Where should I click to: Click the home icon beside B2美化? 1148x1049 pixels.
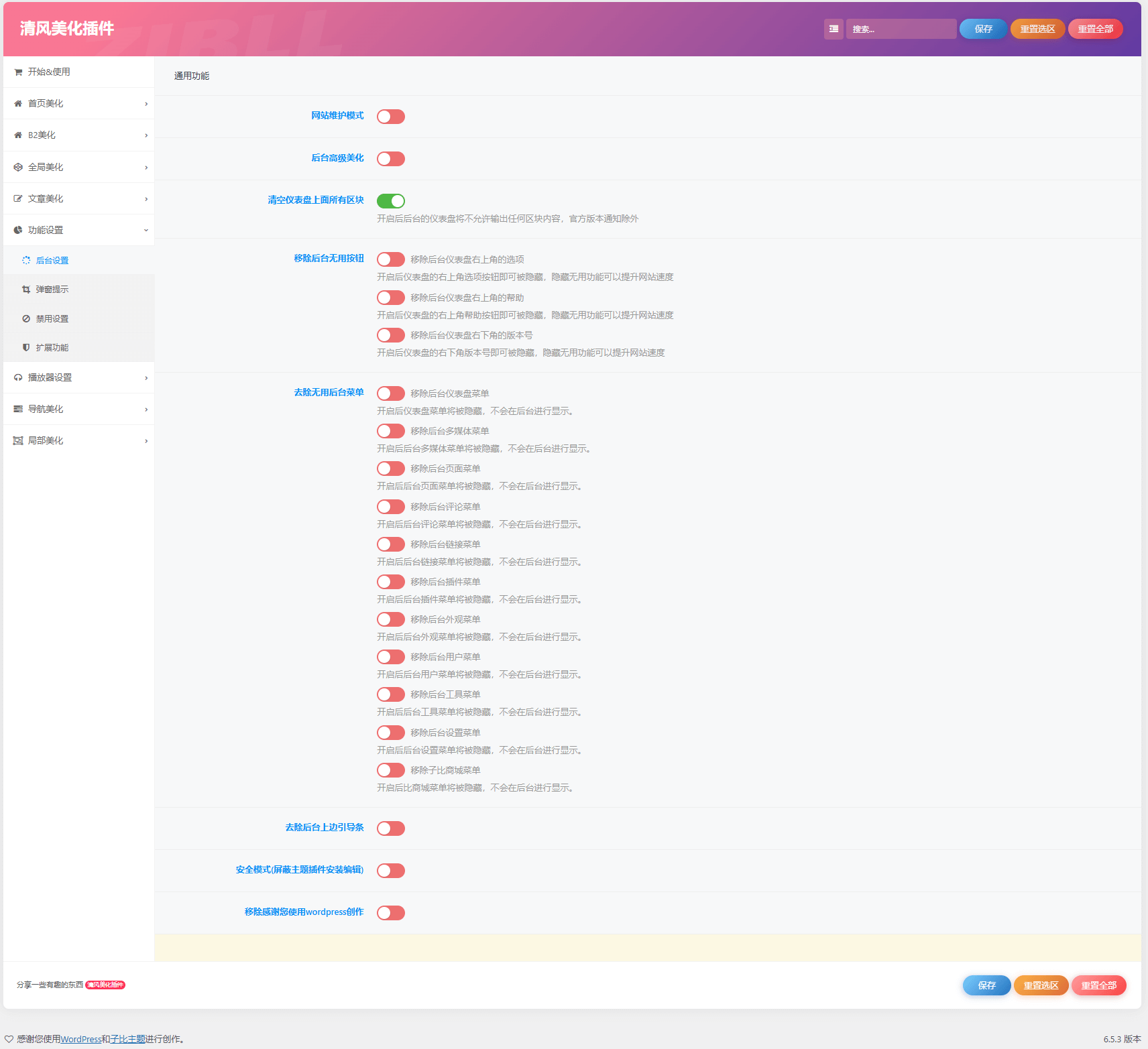click(x=18, y=135)
